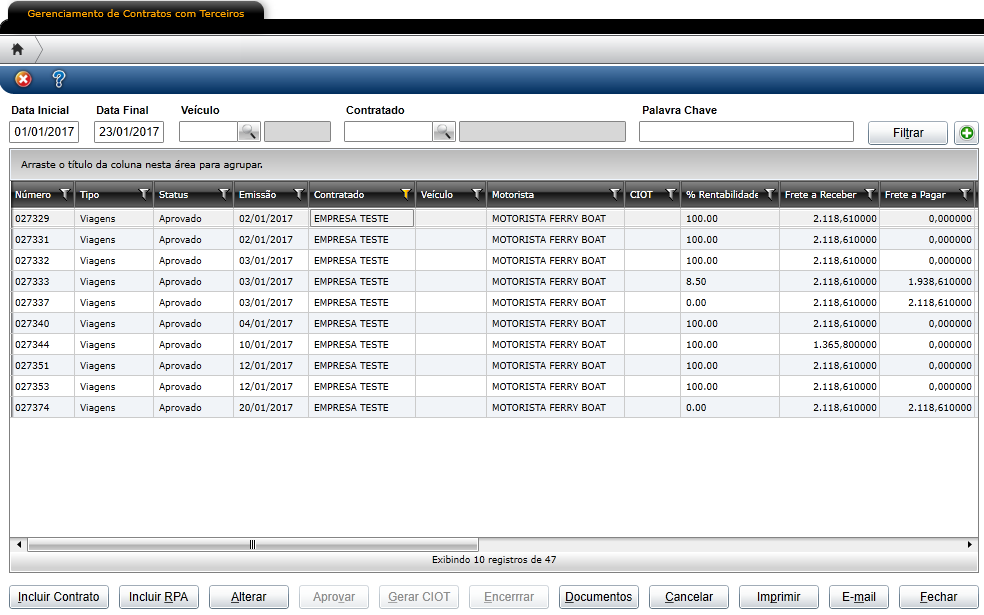Select contract row 027331
The height and width of the screenshot is (615, 984).
(x=493, y=240)
